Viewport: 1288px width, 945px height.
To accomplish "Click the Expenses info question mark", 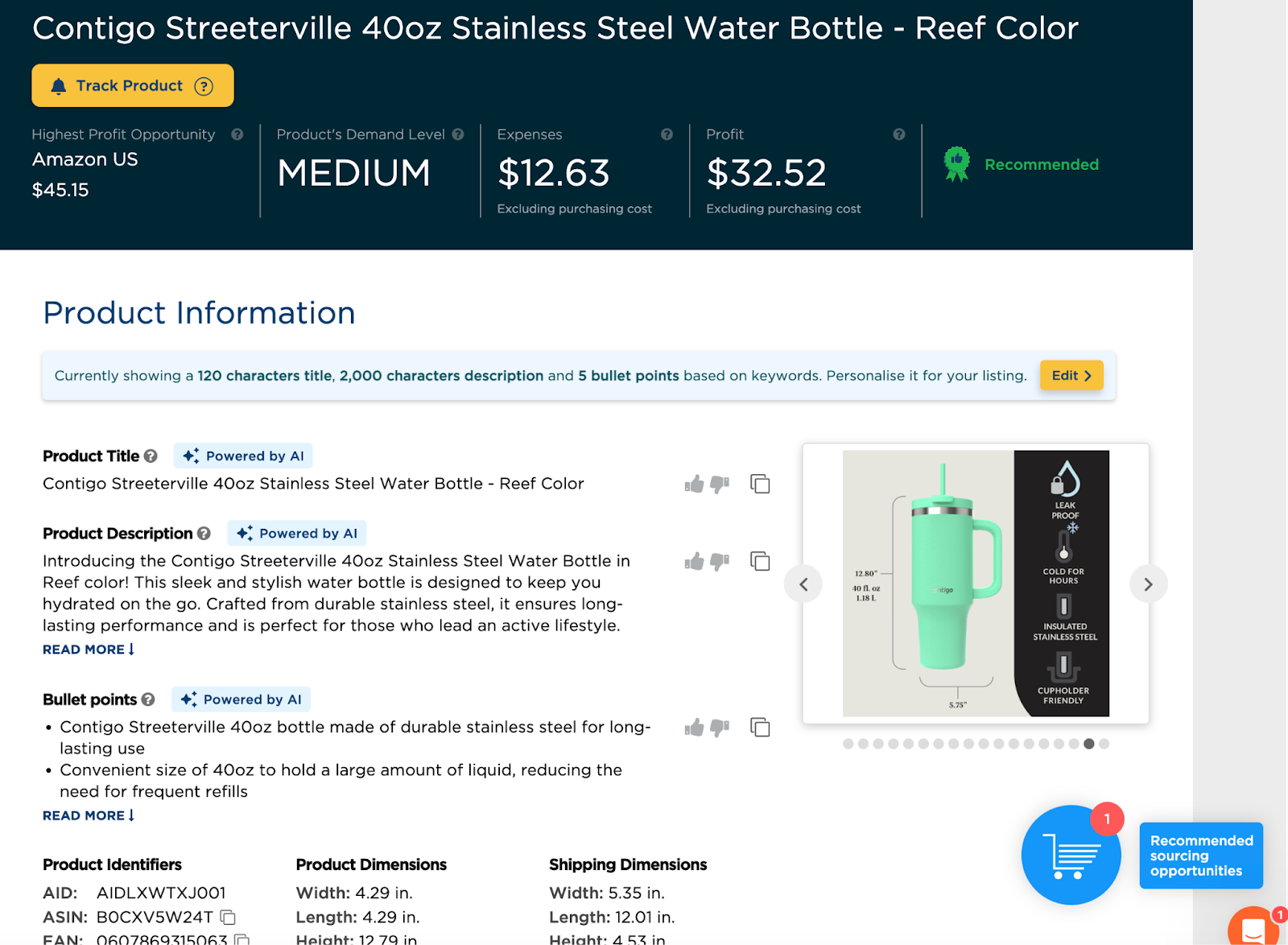I will click(x=667, y=134).
